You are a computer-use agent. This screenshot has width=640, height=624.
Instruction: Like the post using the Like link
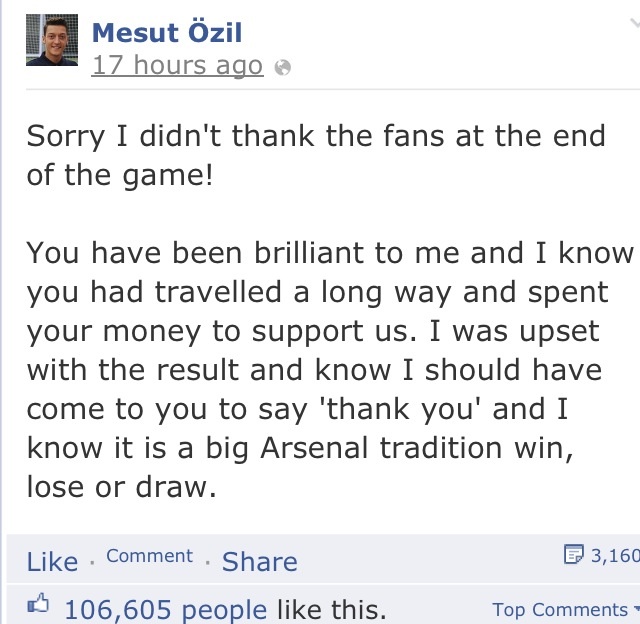tap(52, 562)
